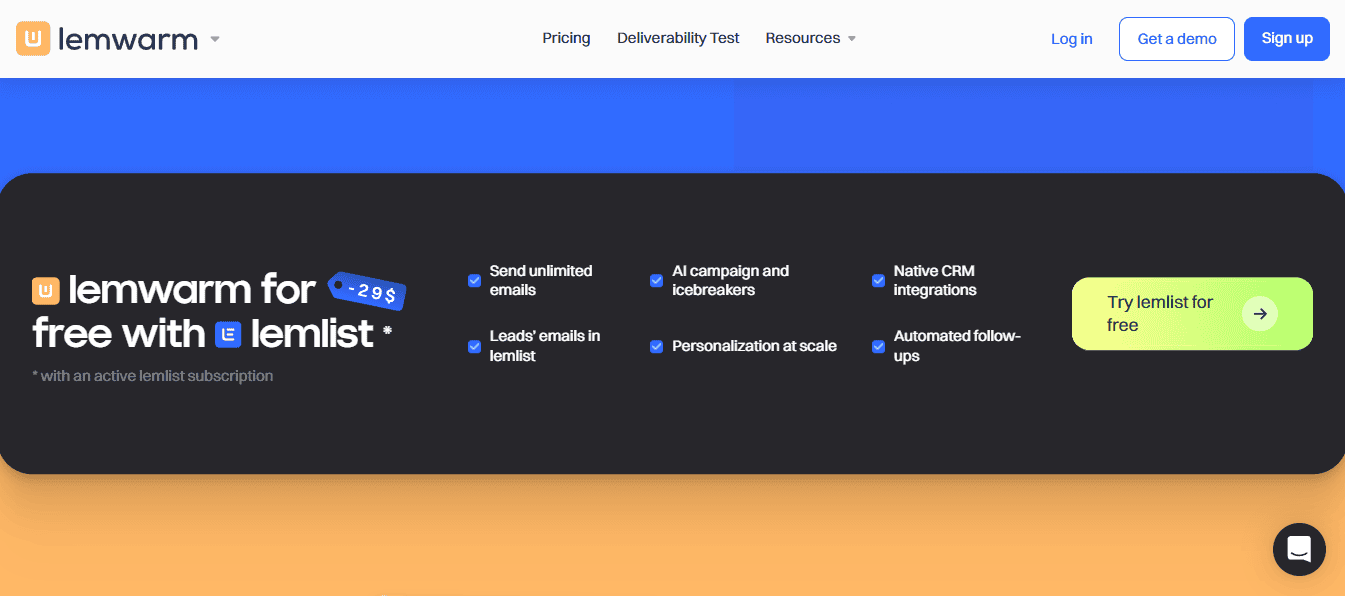This screenshot has height=596, width=1345.
Task: Click the 'Send unlimited emails' text
Action: pyautogui.click(x=541, y=280)
